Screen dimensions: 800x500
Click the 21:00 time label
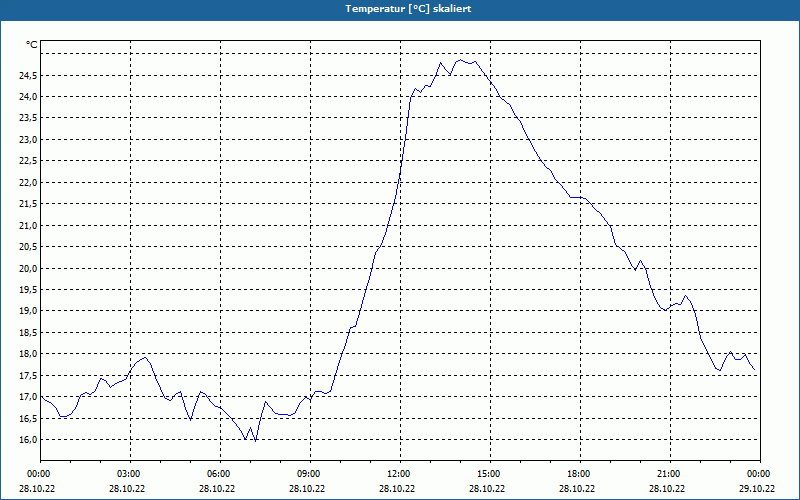pyautogui.click(x=670, y=474)
